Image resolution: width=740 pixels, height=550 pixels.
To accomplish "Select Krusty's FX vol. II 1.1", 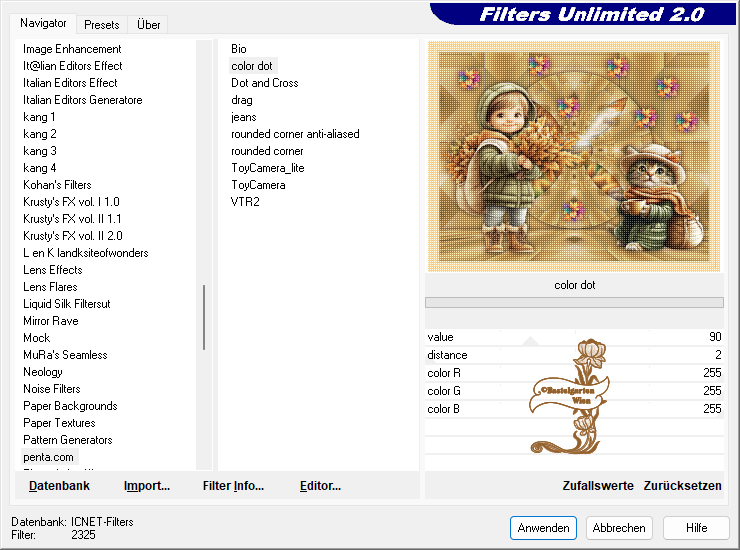I will click(x=72, y=219).
